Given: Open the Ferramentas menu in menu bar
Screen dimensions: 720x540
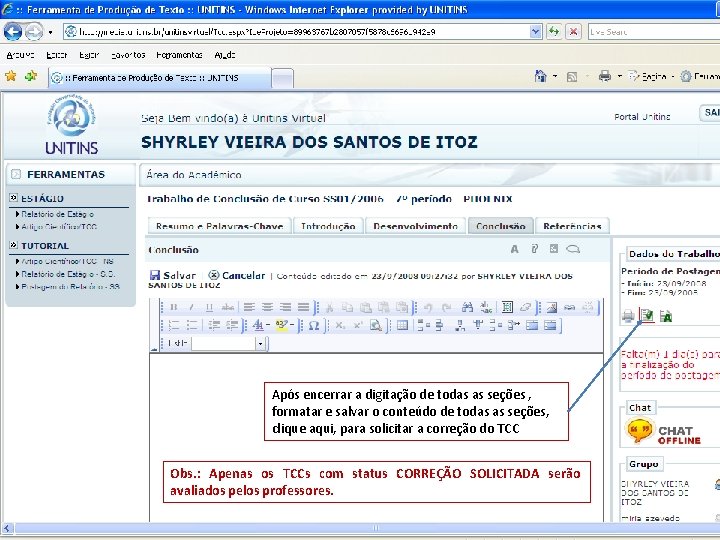Looking at the screenshot, I should [179, 55].
